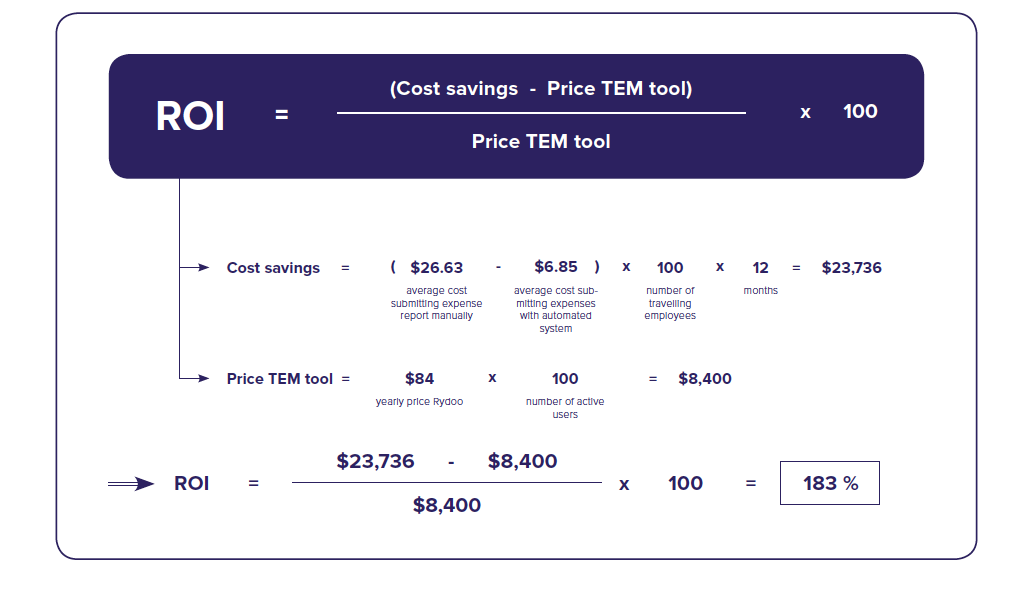Click the 'number of travelling employees' caption
Viewport: 1035px width, 601px height.
coord(670,303)
